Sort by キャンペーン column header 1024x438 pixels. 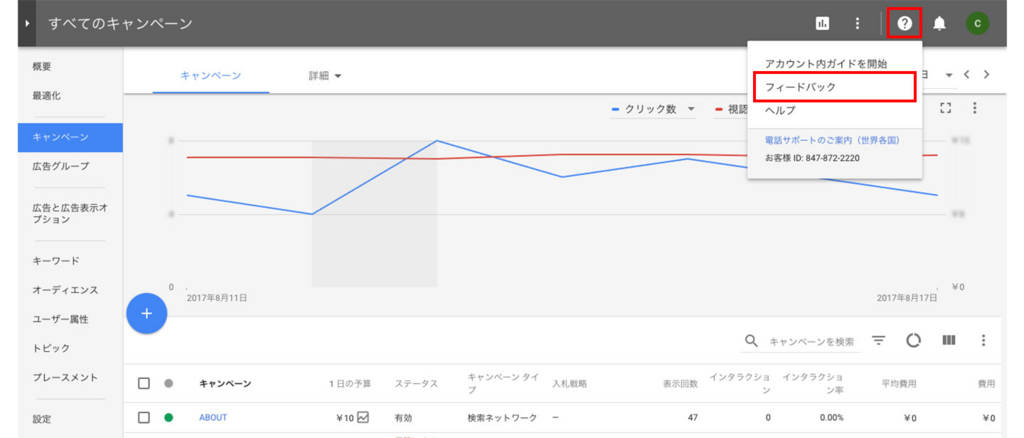(x=225, y=384)
